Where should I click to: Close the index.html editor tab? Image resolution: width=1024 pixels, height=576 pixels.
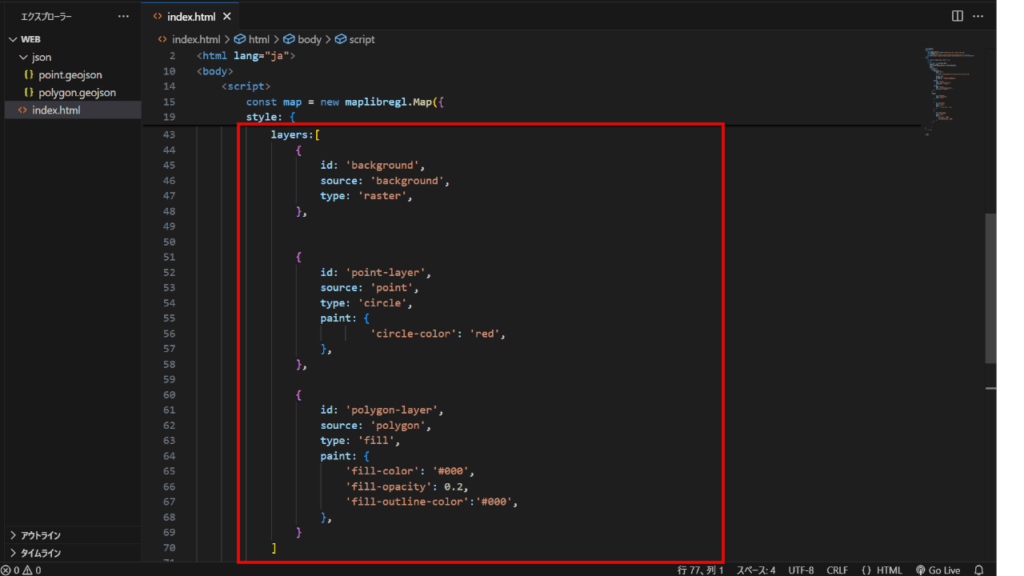point(227,17)
